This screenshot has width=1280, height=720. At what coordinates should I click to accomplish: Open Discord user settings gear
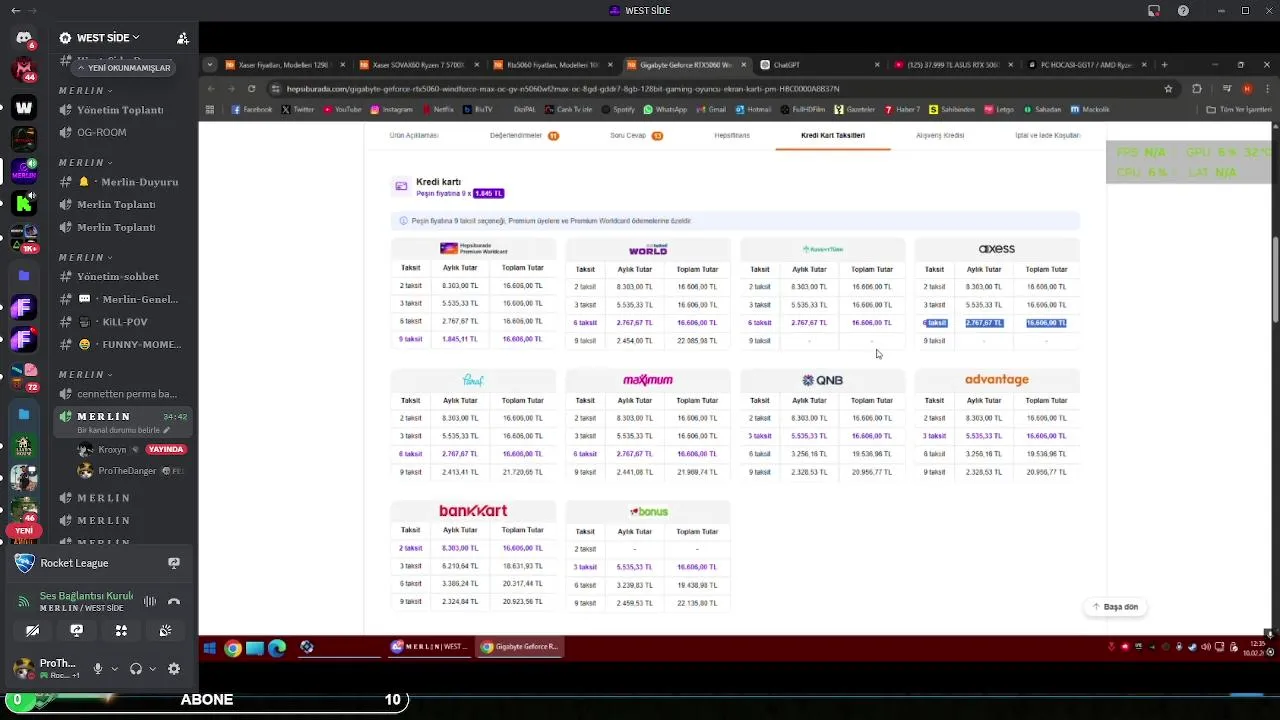[x=174, y=668]
